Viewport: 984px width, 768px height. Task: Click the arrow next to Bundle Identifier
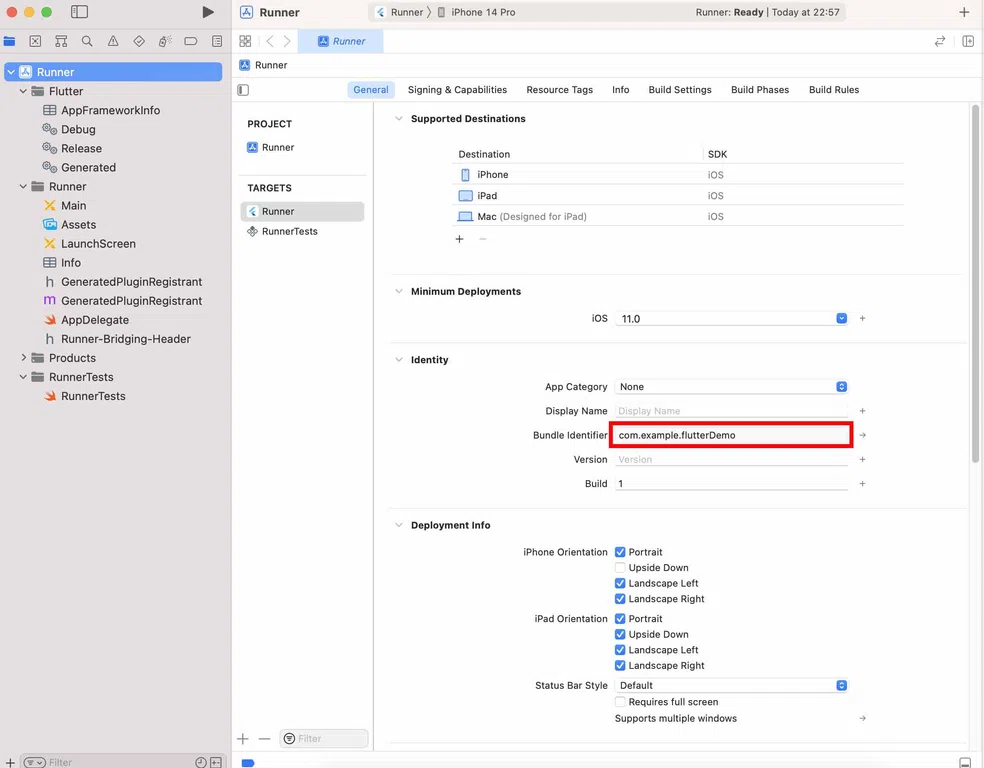863,435
